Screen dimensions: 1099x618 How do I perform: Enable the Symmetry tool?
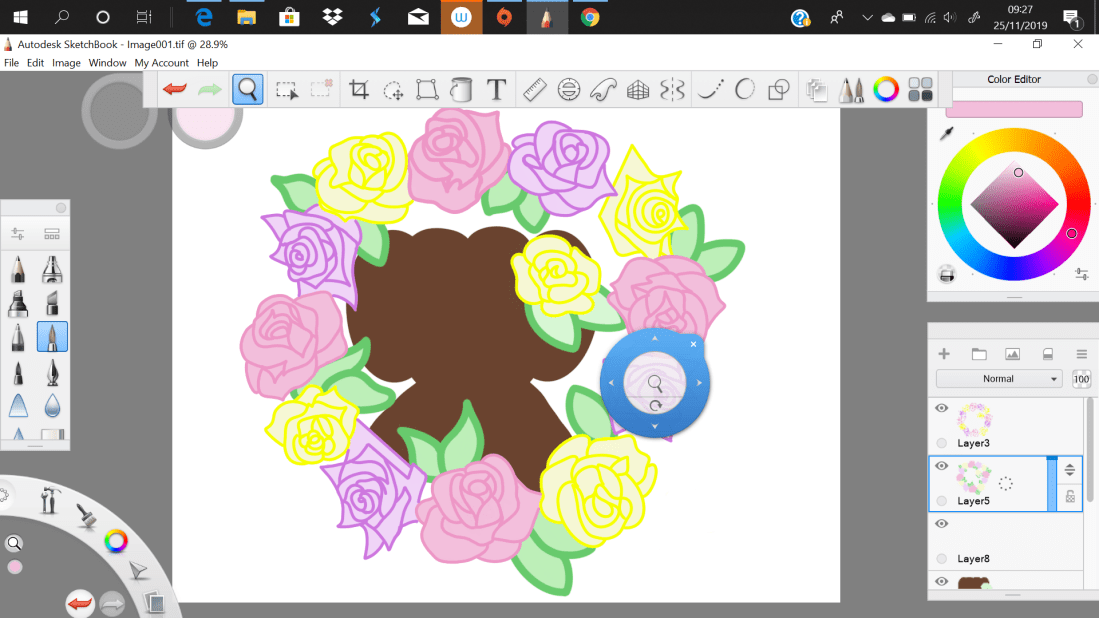click(672, 90)
